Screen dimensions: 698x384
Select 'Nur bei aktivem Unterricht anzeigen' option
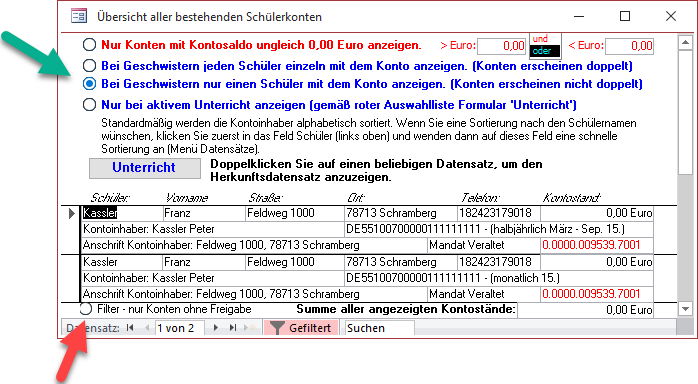(x=89, y=105)
